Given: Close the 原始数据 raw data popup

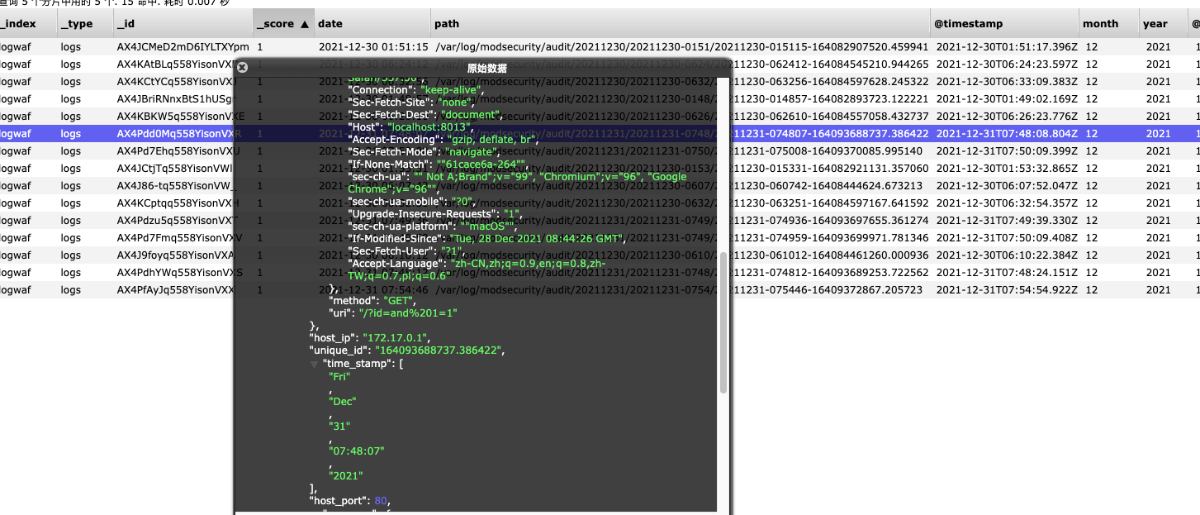Looking at the screenshot, I should point(242,68).
